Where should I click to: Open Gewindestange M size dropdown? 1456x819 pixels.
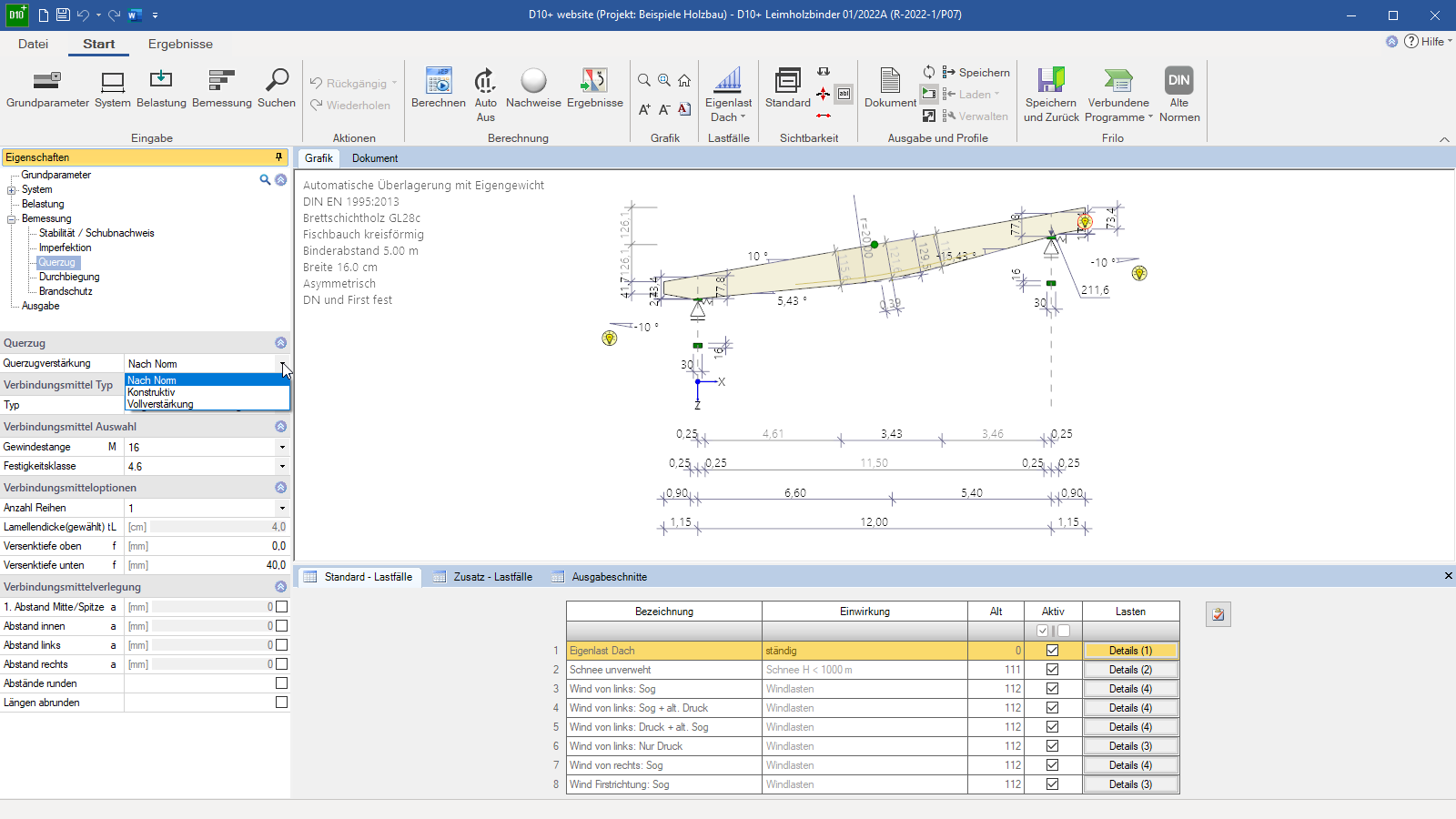tap(282, 447)
